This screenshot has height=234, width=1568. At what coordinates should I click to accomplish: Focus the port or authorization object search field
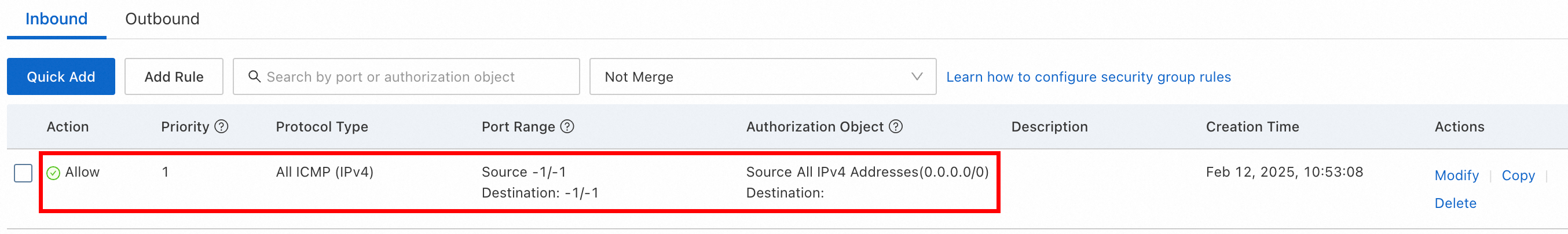pos(406,77)
